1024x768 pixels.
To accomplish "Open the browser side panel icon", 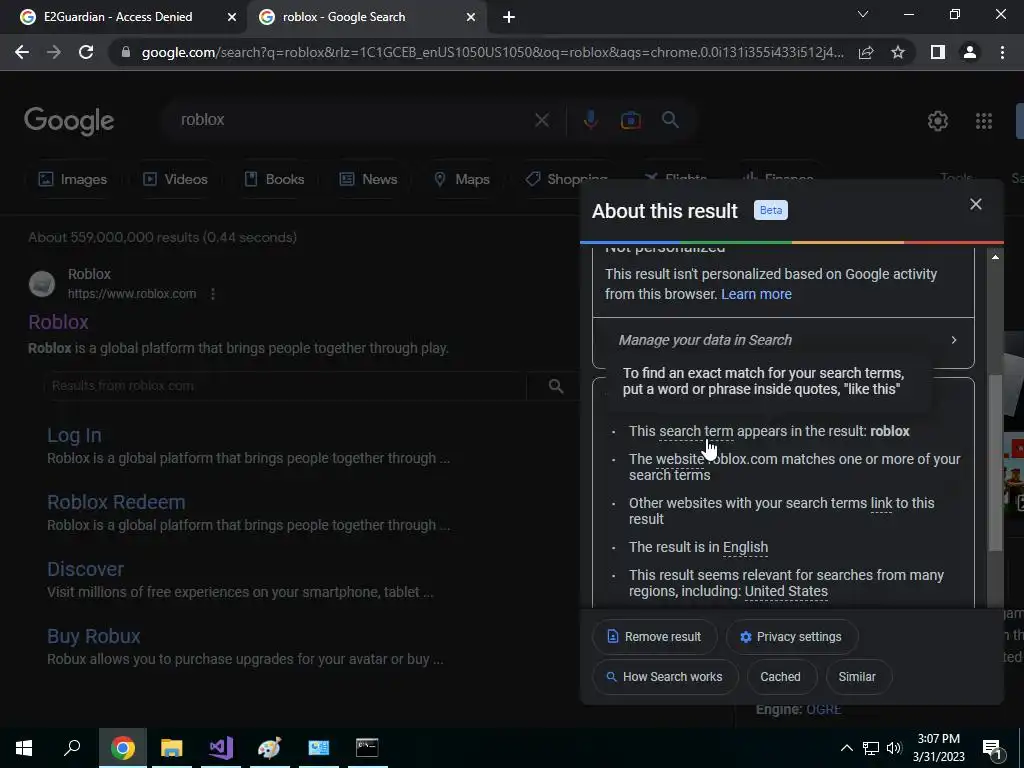I will (938, 52).
